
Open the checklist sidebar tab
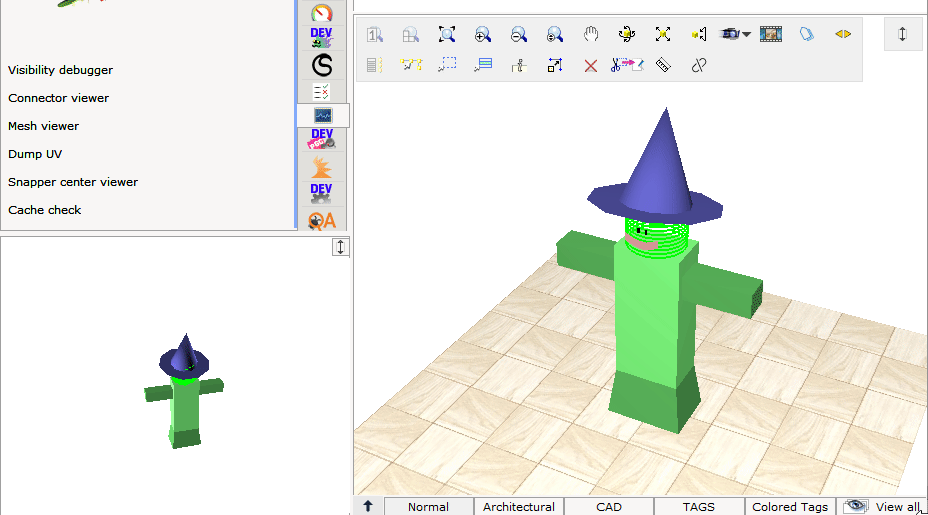tap(322, 92)
